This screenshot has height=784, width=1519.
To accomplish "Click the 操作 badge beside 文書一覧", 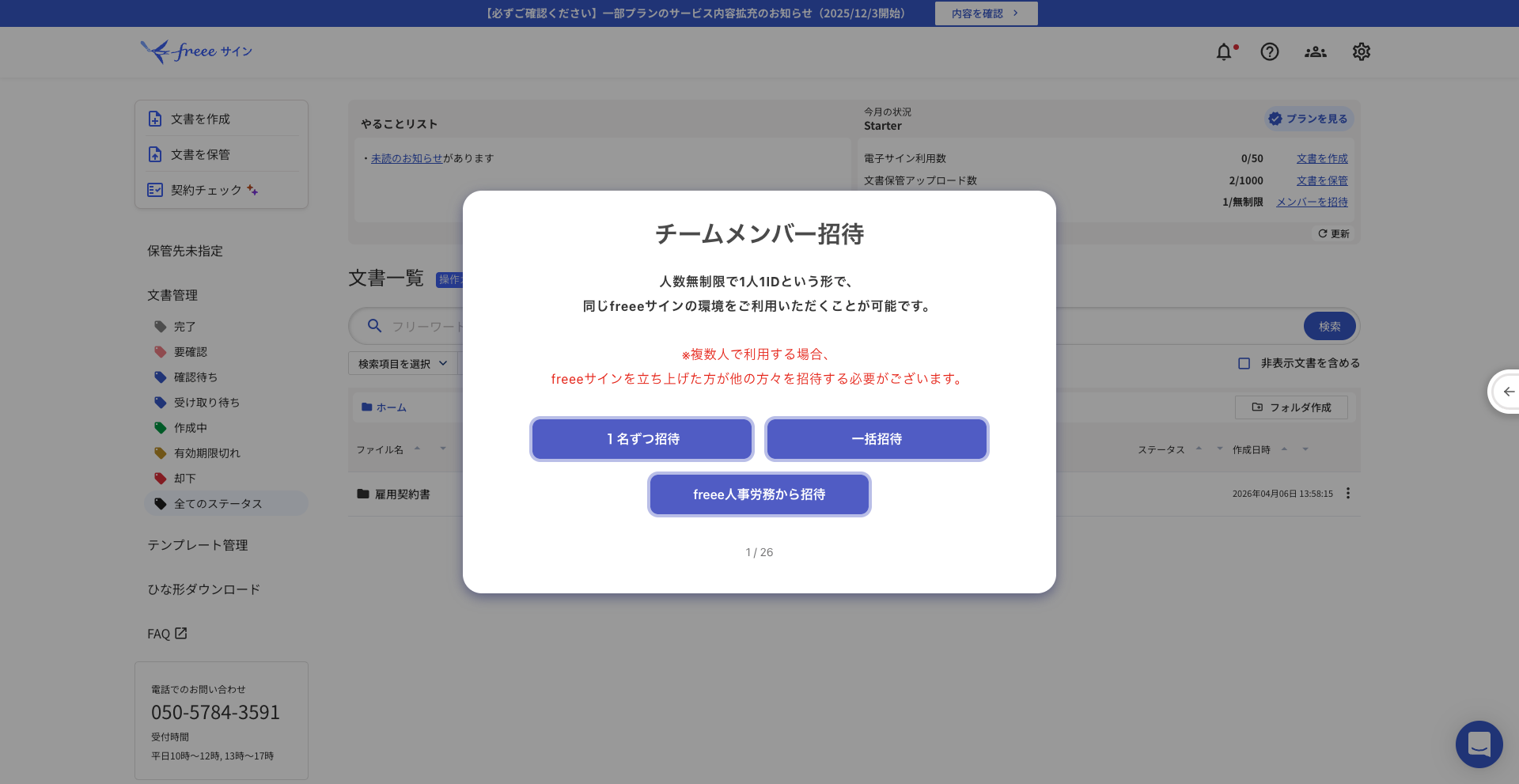I will click(x=449, y=279).
